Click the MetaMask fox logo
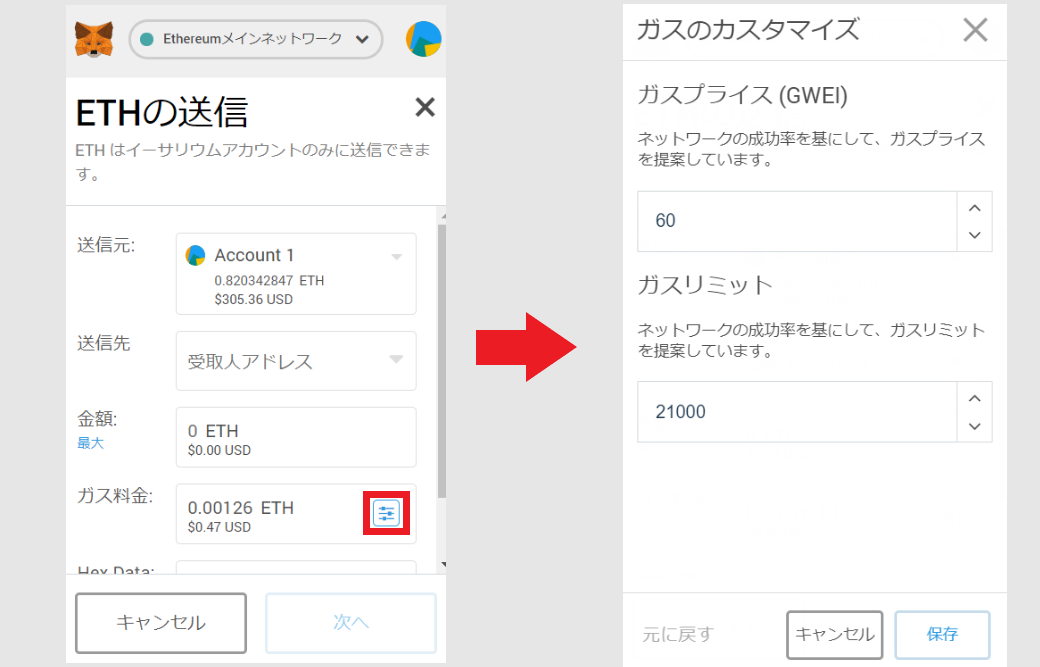1040x667 pixels. pos(94,39)
